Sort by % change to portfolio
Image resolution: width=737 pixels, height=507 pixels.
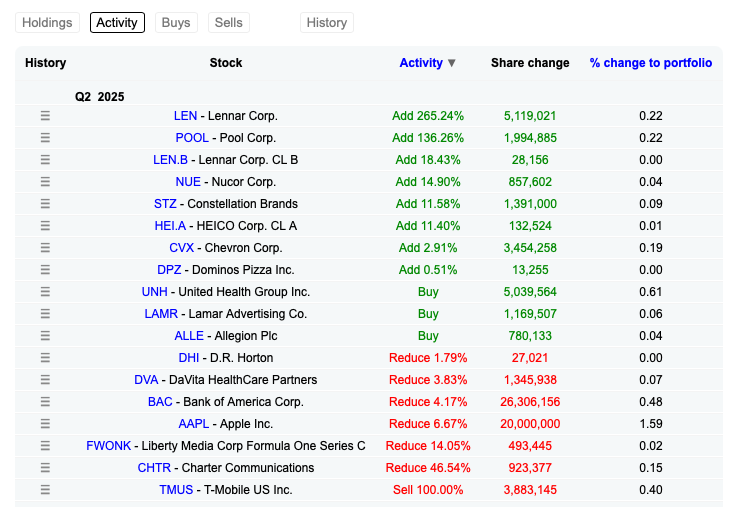point(651,63)
